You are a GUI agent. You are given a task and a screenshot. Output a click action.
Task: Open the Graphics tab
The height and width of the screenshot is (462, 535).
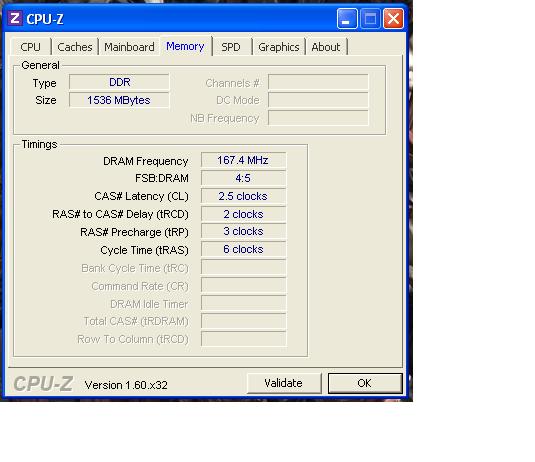click(279, 47)
